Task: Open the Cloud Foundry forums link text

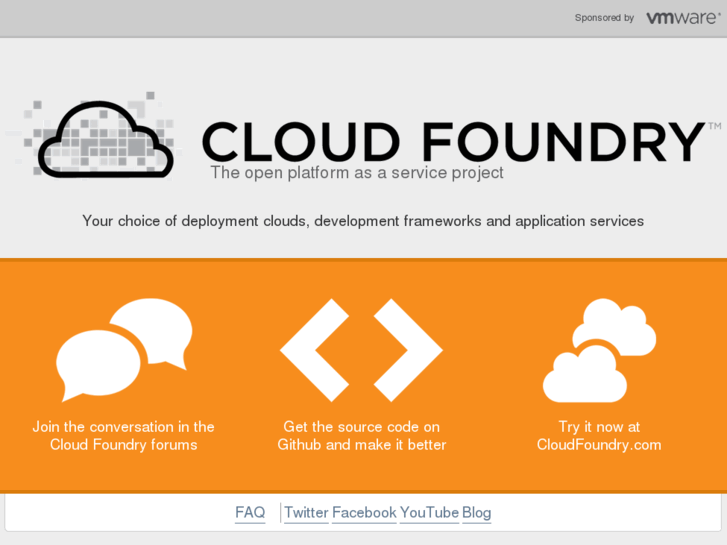Action: (123, 436)
